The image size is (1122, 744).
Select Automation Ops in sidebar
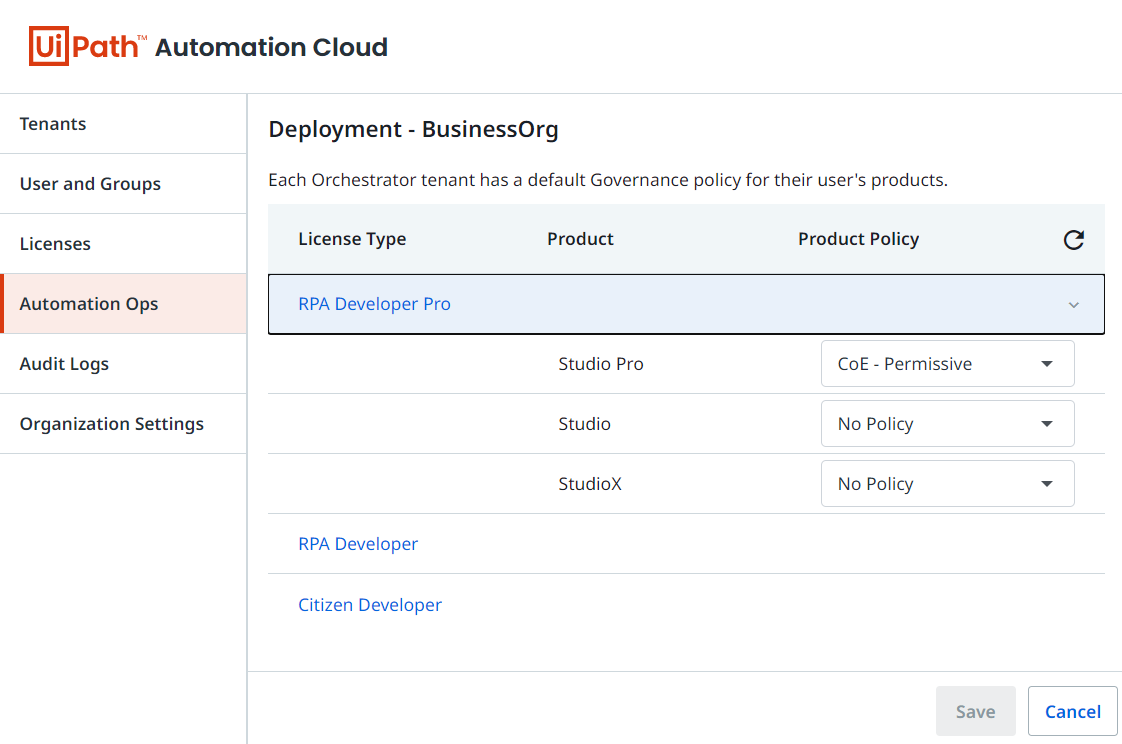point(123,304)
